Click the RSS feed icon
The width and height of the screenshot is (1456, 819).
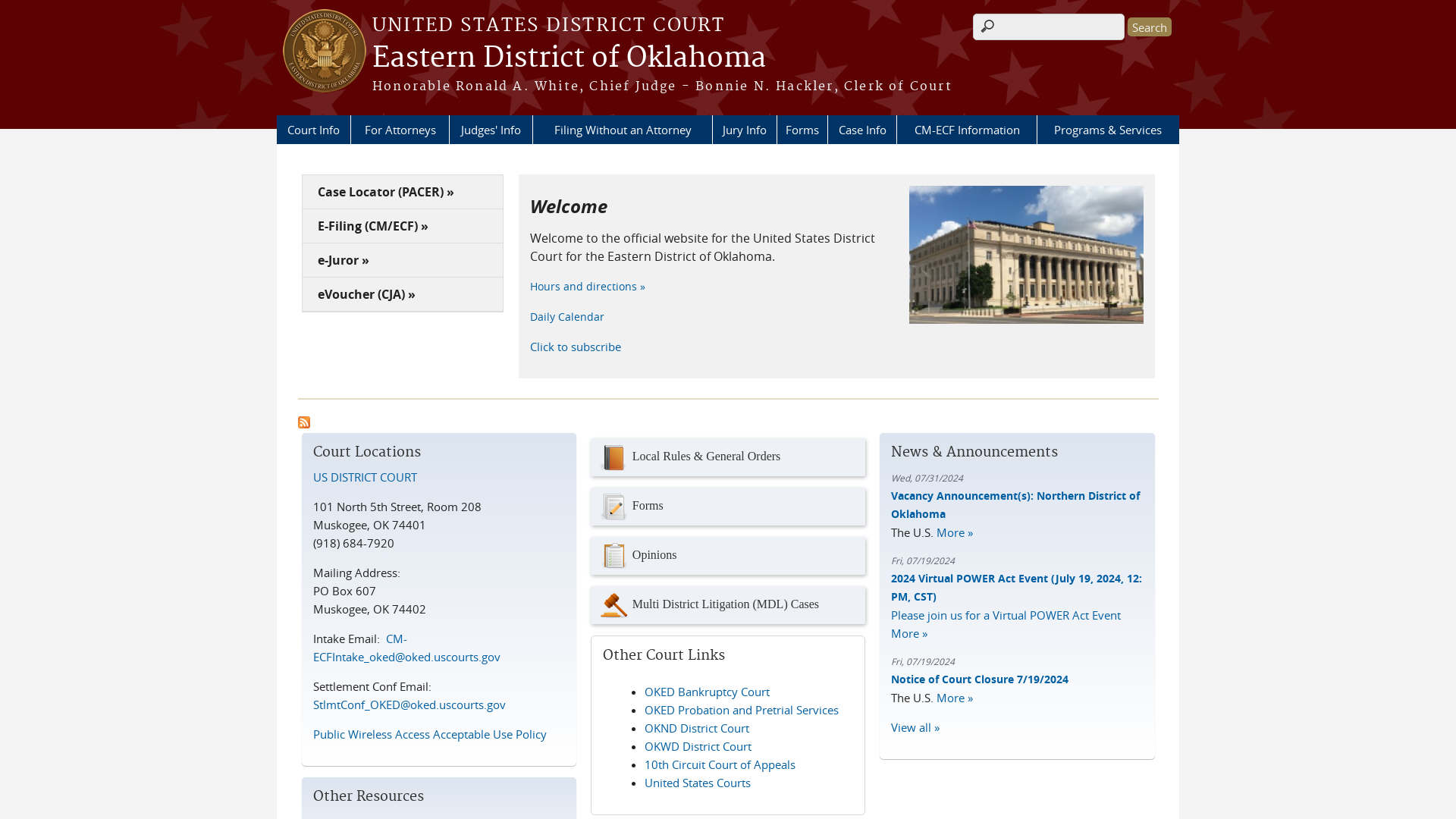(x=304, y=422)
